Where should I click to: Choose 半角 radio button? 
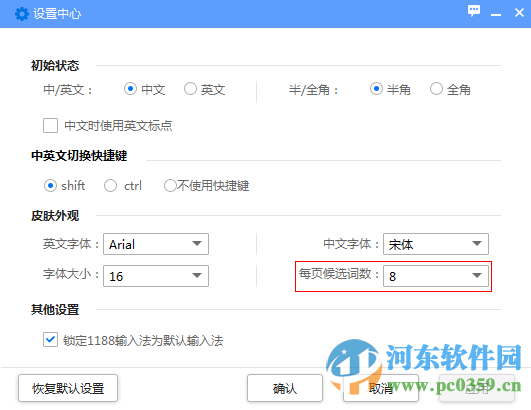(376, 89)
